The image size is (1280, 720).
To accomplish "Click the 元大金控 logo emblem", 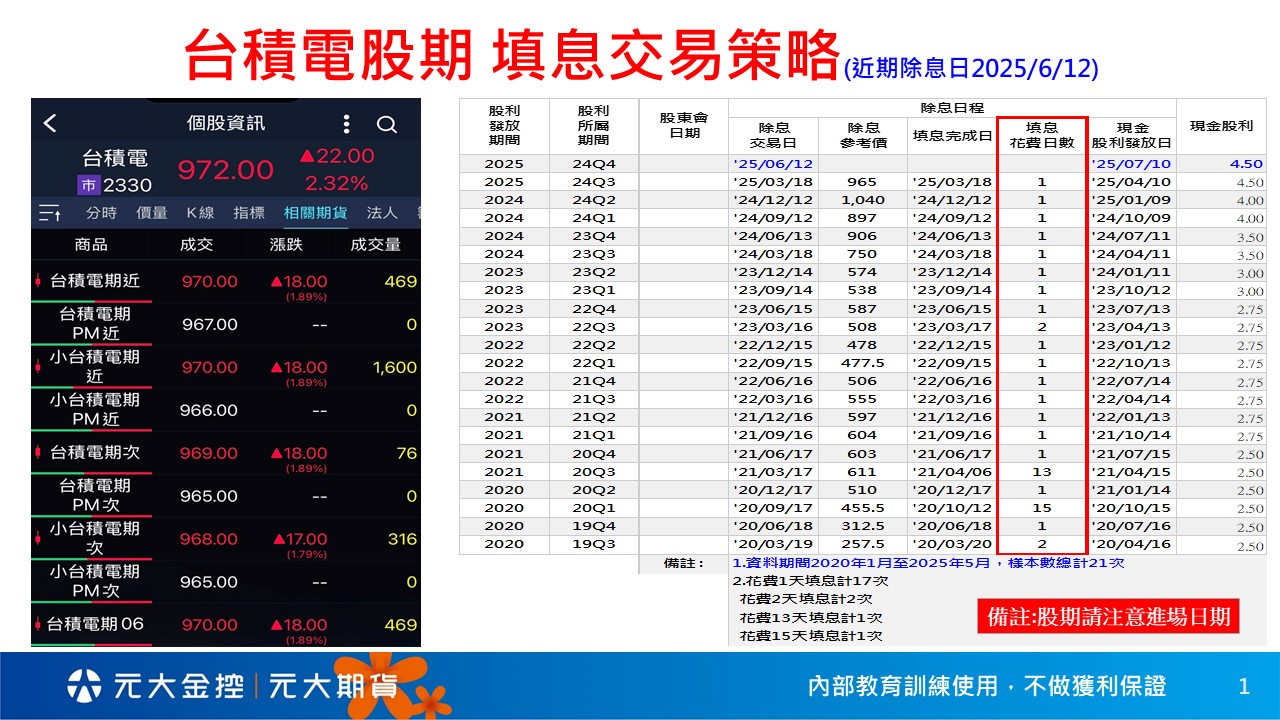I will [x=83, y=686].
